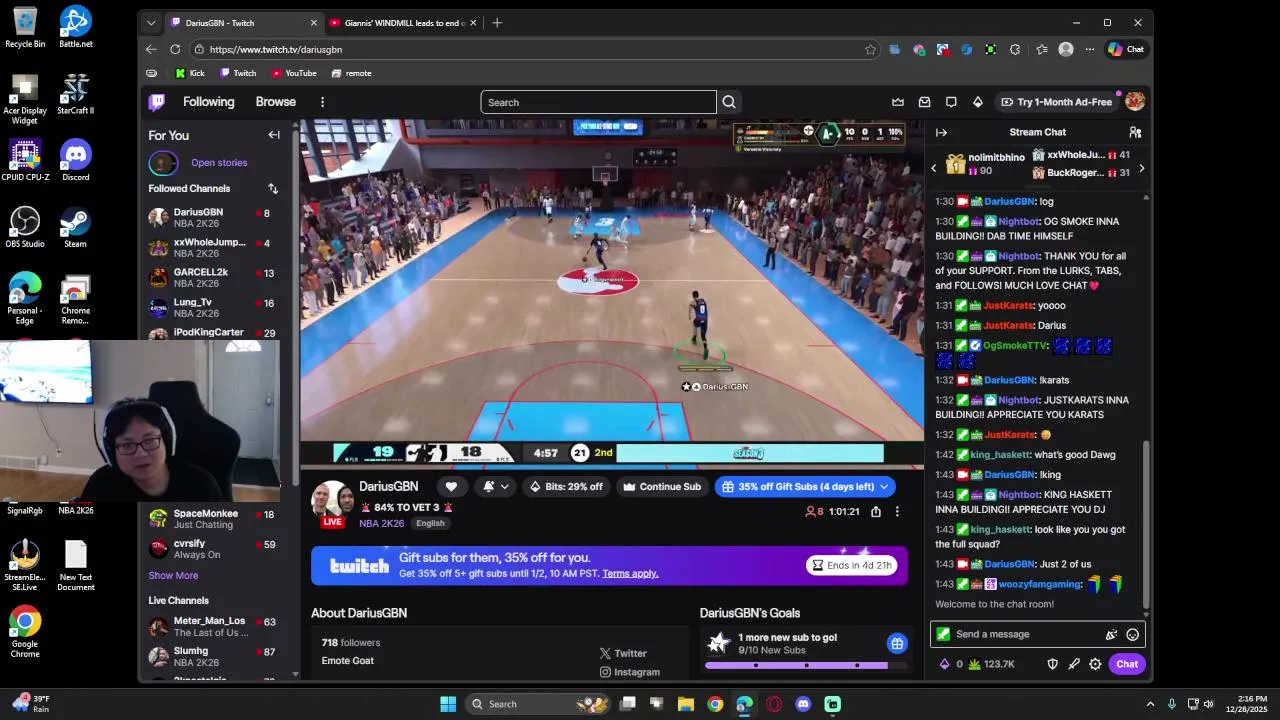Open Twitch whispers speech bubble icon
This screenshot has width=1280, height=720.
pyautogui.click(x=951, y=102)
